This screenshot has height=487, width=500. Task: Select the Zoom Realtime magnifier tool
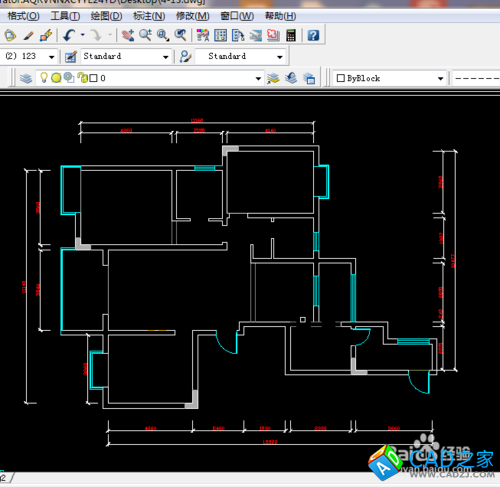pos(146,35)
